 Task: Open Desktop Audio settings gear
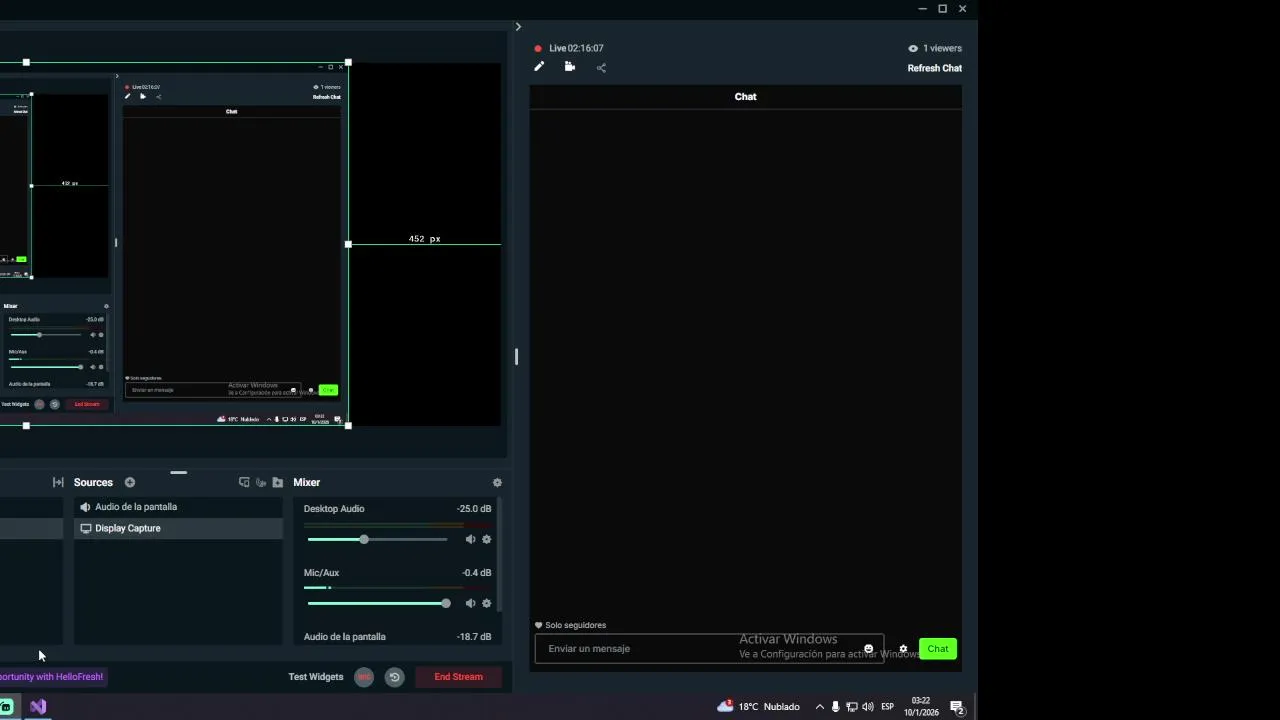(487, 539)
